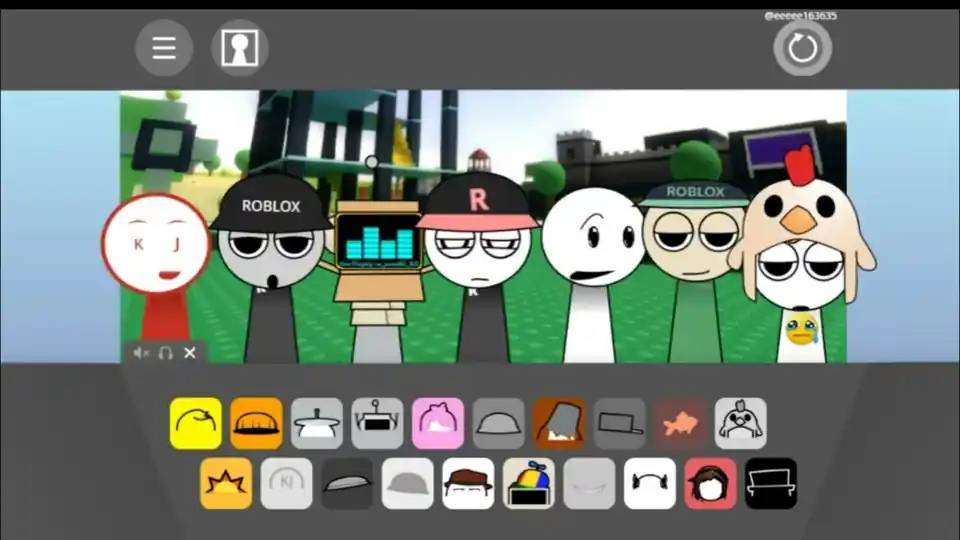Open the hamburger menu button
The height and width of the screenshot is (540, 960).
164,48
